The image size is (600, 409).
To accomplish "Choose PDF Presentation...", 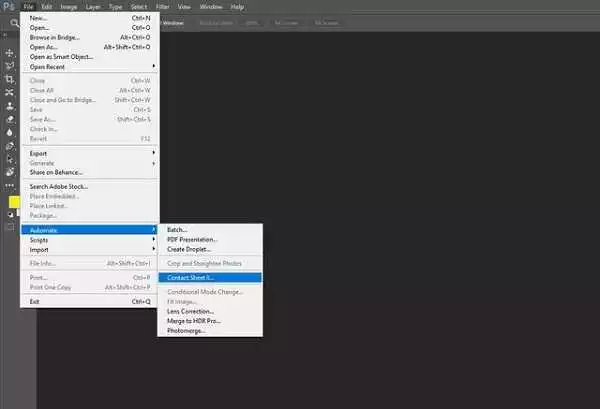I will [210, 240].
